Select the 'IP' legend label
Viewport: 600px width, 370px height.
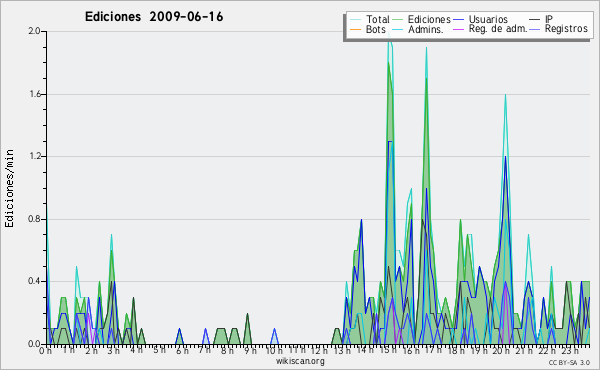click(549, 19)
